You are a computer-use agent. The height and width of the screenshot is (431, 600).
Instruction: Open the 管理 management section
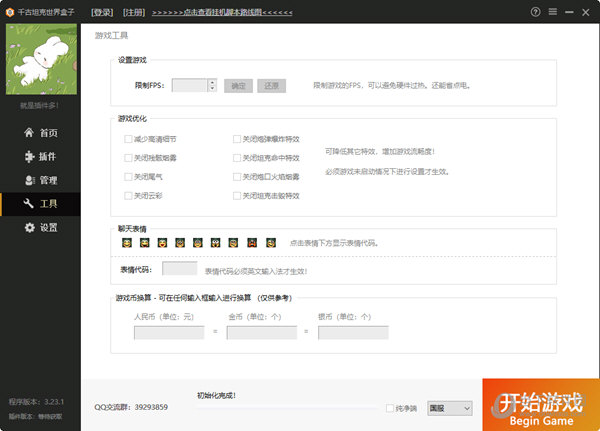click(41, 180)
